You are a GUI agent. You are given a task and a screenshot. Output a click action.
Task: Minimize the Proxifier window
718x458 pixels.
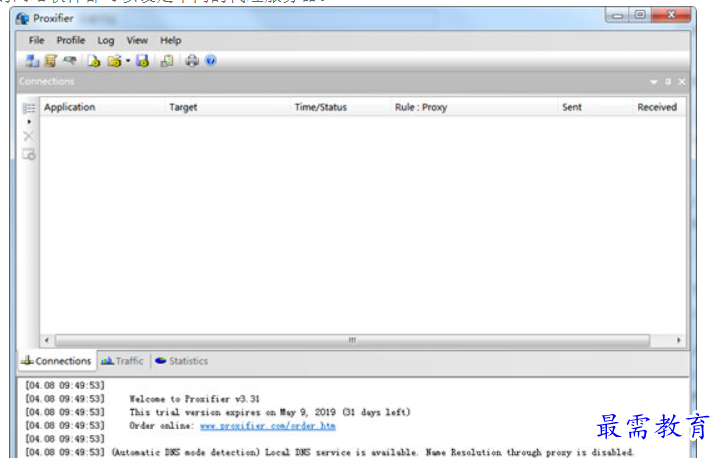pyautogui.click(x=617, y=16)
